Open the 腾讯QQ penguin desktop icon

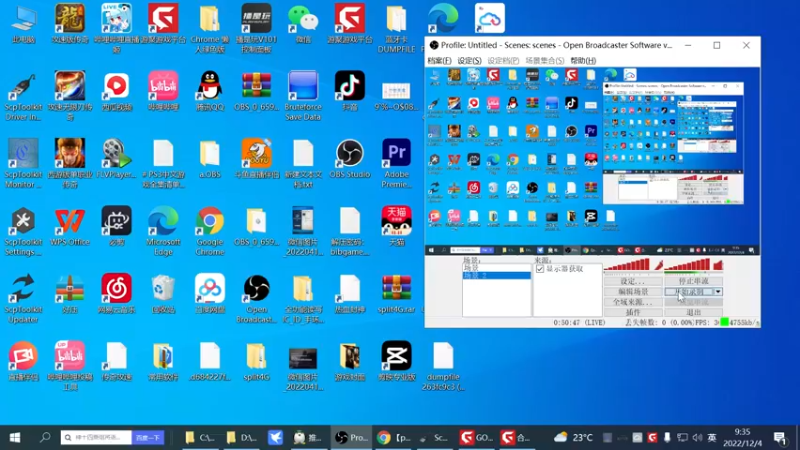pos(210,91)
